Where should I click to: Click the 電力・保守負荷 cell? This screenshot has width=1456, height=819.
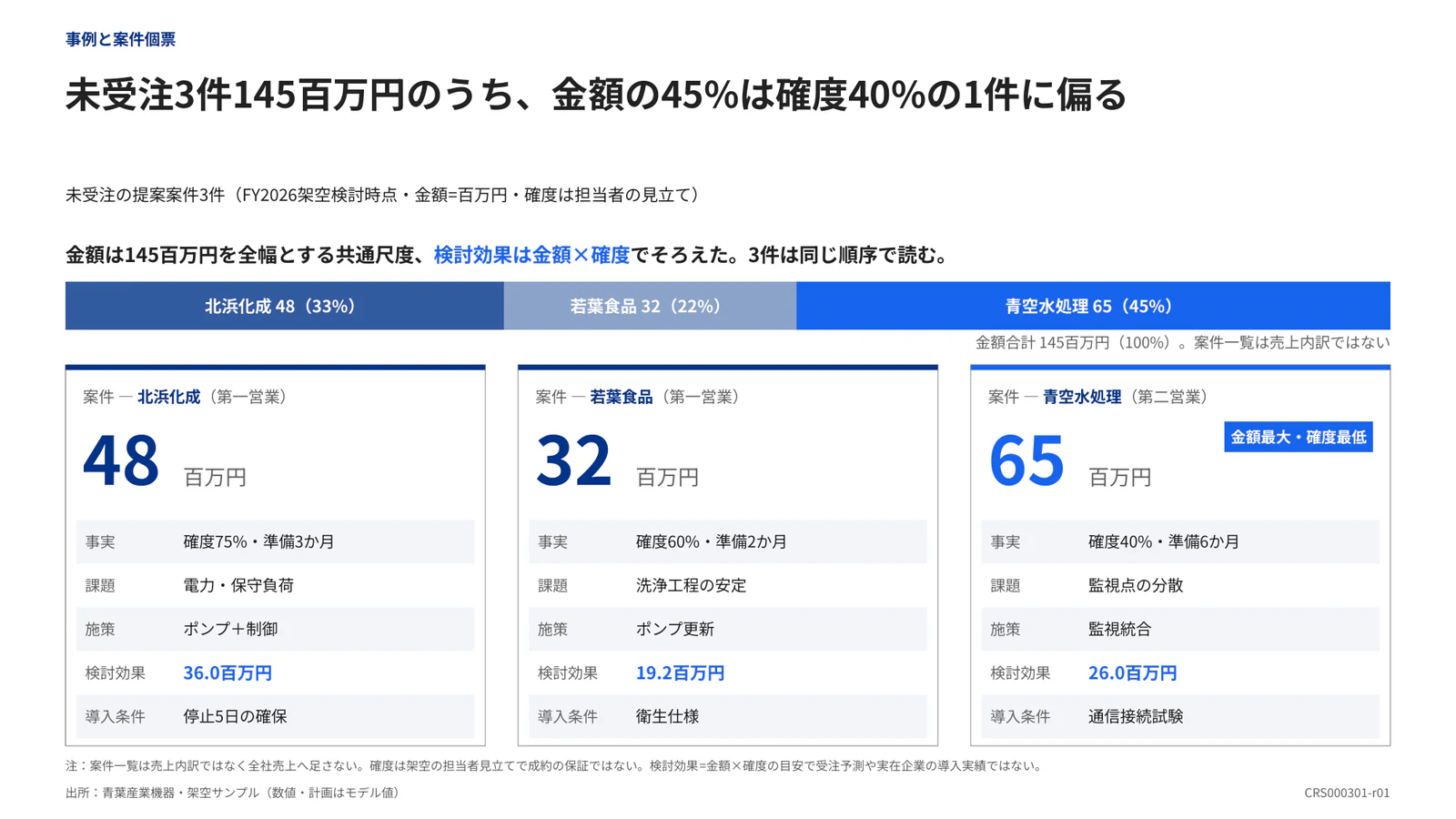pyautogui.click(x=238, y=585)
